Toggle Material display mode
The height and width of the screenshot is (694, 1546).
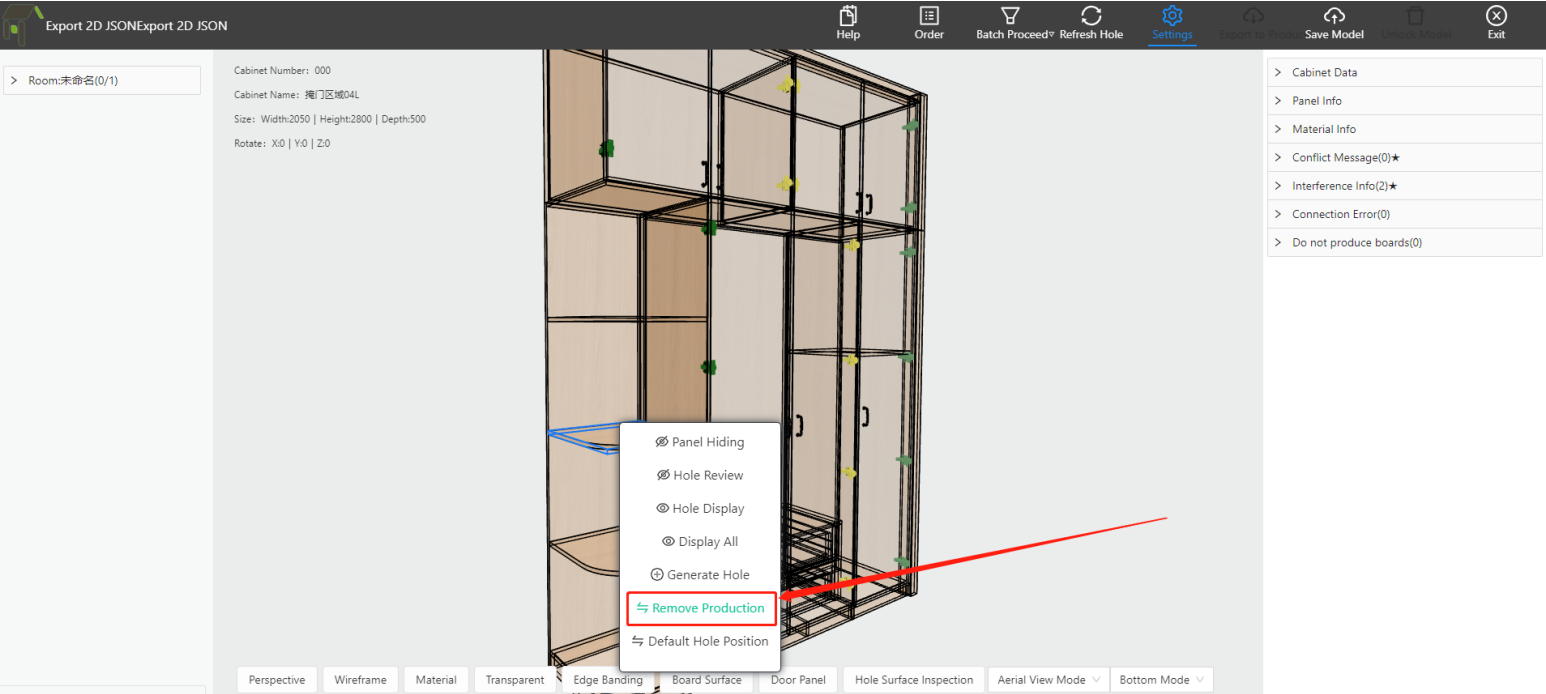[436, 680]
